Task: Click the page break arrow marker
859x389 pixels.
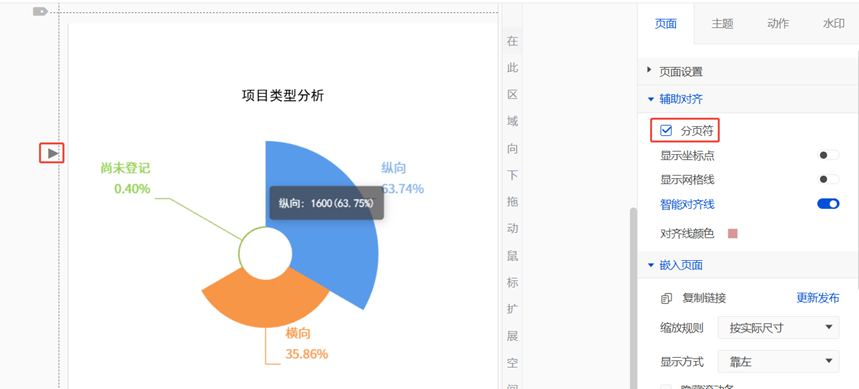Action: [53, 153]
